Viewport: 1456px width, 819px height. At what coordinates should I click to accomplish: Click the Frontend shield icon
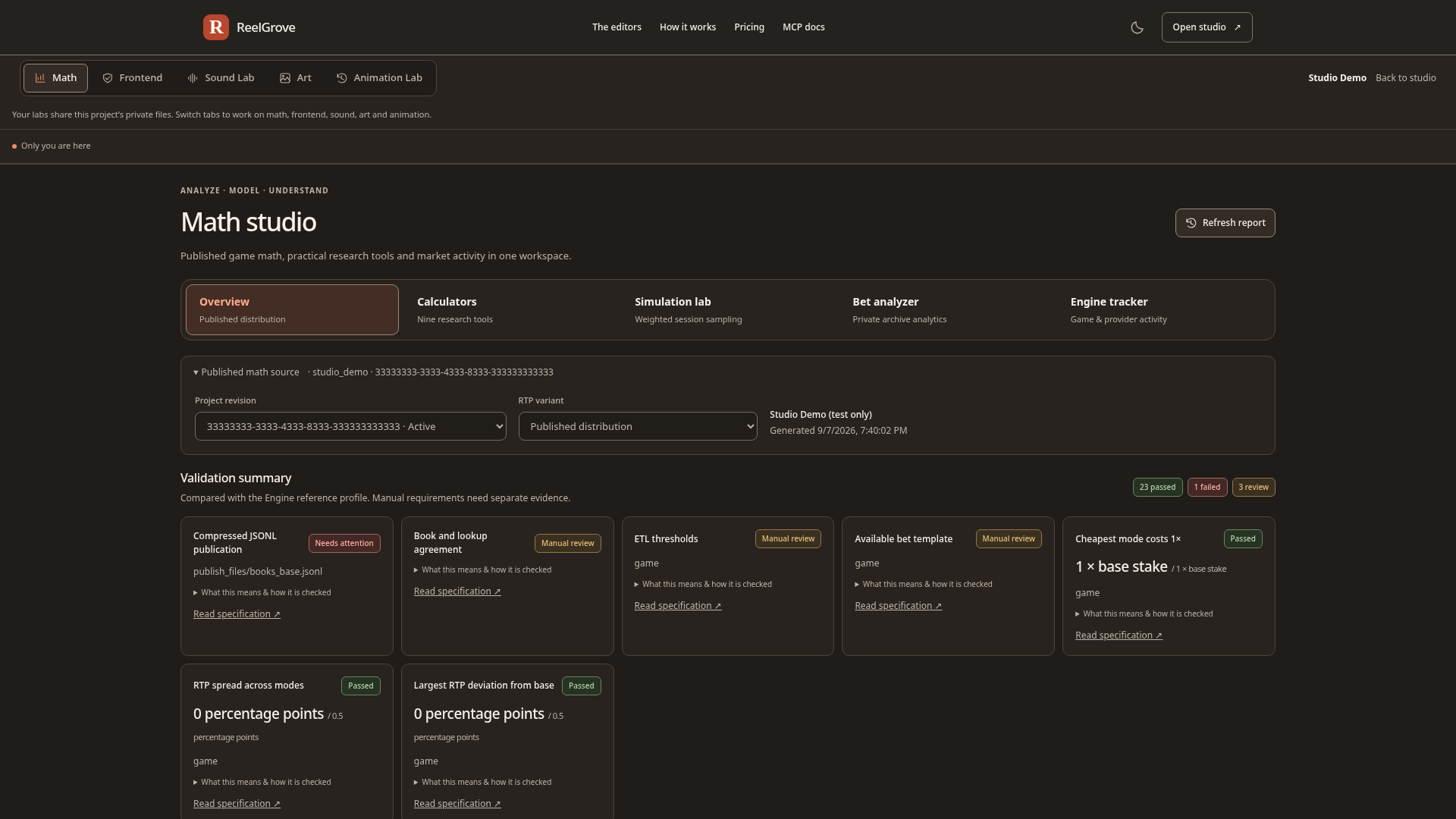coord(108,78)
